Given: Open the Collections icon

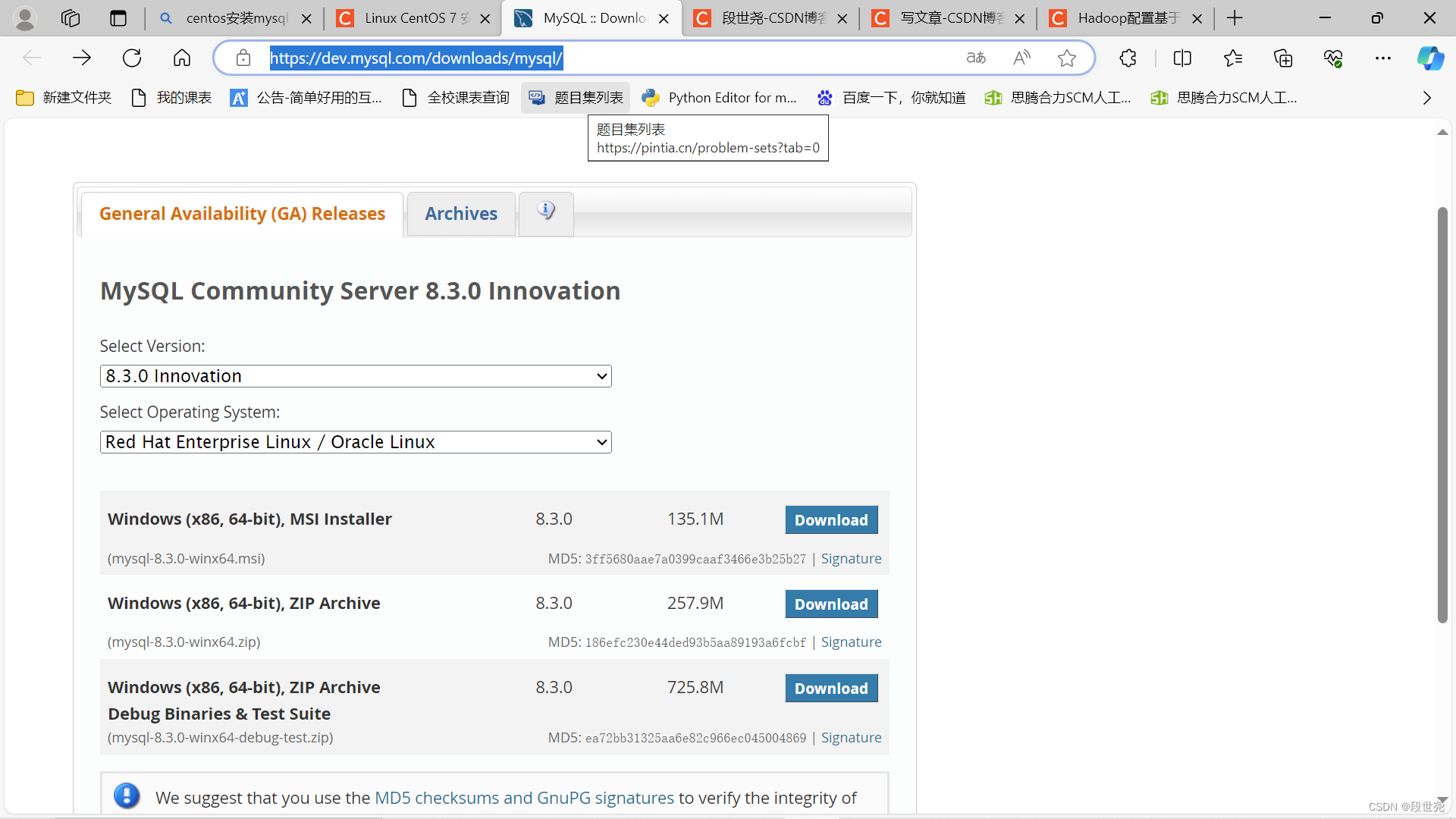Looking at the screenshot, I should click(1283, 58).
